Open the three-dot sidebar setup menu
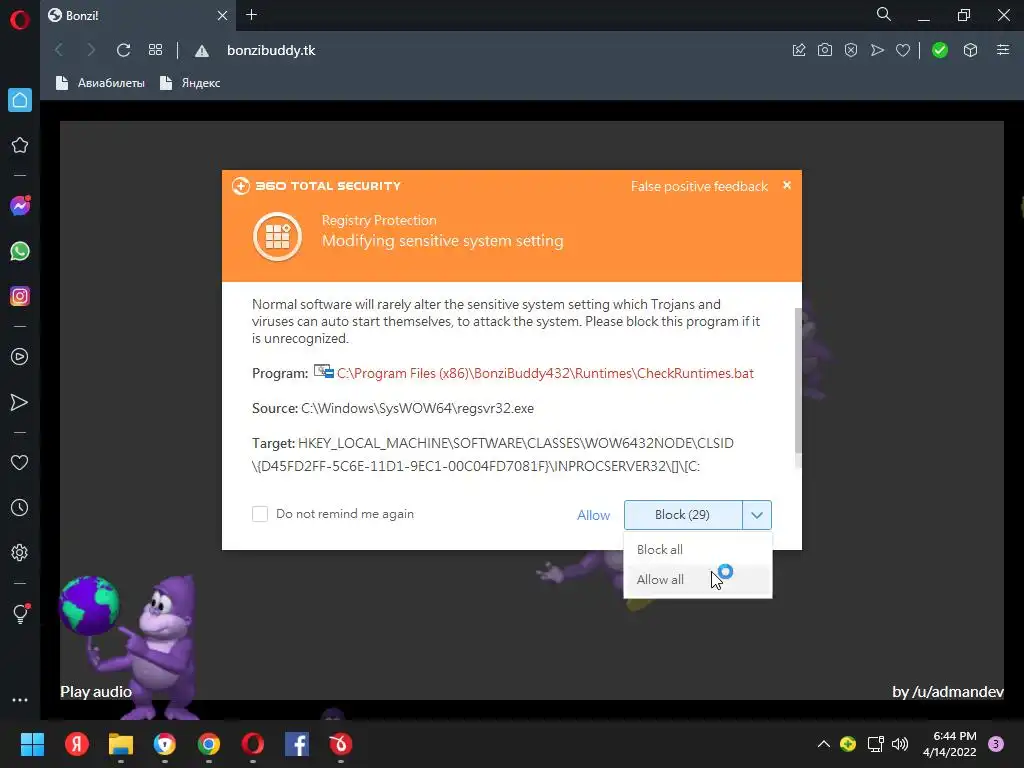 tap(20, 699)
